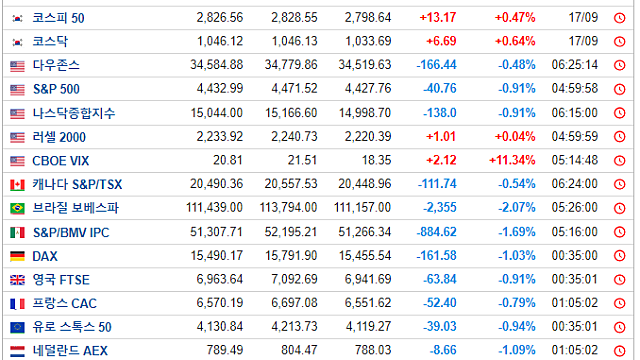The image size is (640, 360).
Task: Go to the 유로 스톡스 50 page
Action: pyautogui.click(x=72, y=327)
